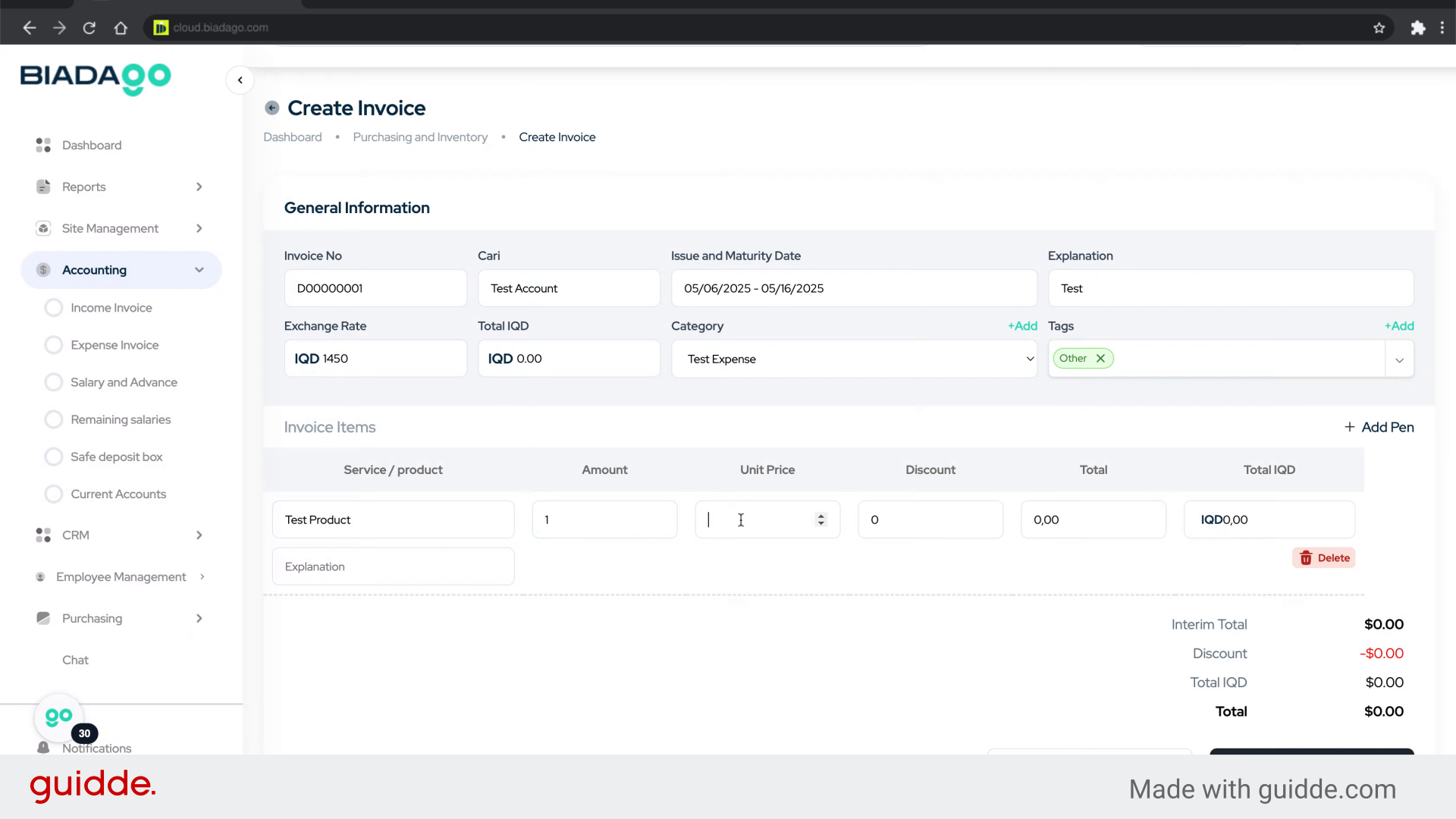This screenshot has height=819, width=1456.
Task: Open browser extensions puzzle icon
Action: [1417, 28]
